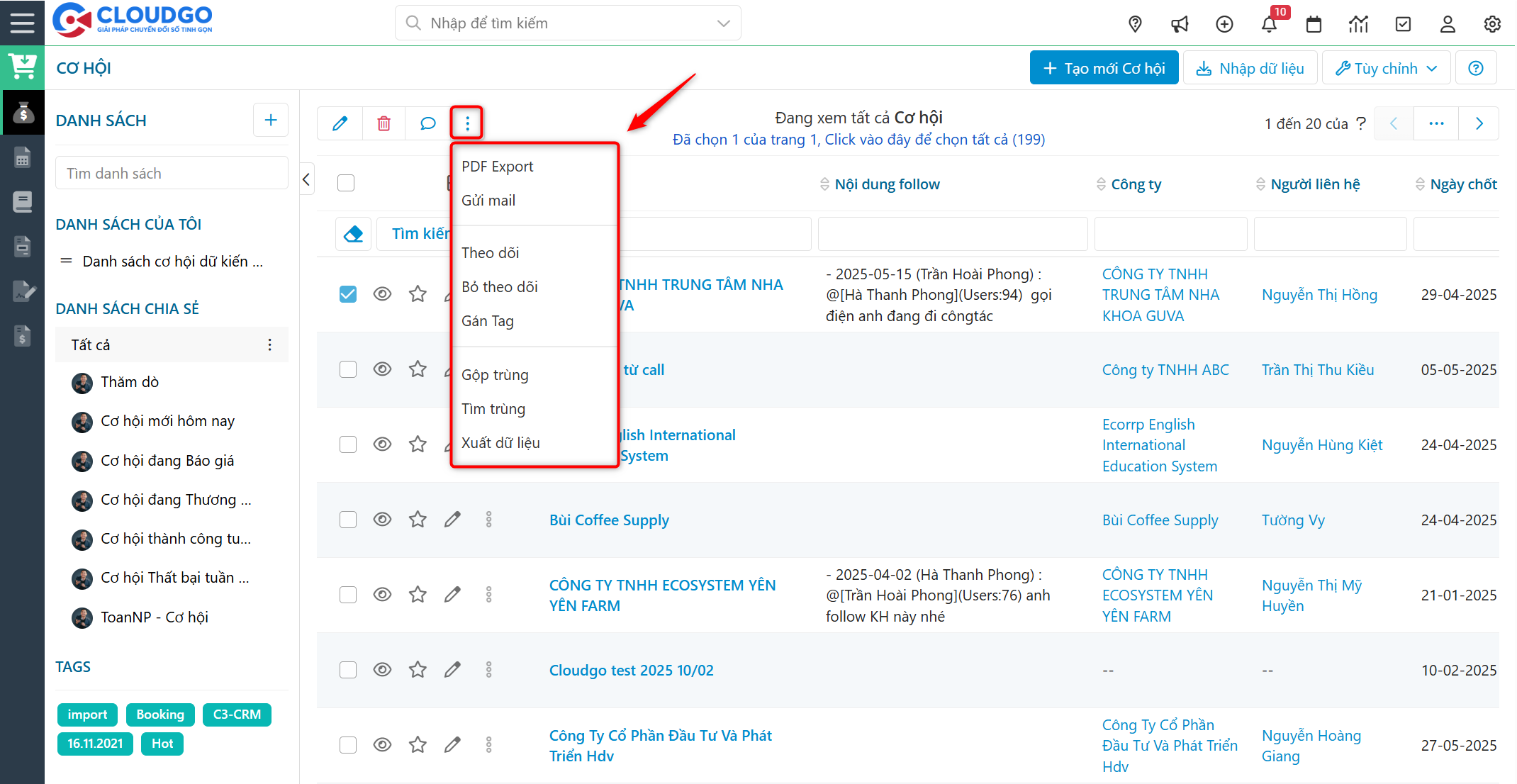Click the map location pin icon

1135,24
